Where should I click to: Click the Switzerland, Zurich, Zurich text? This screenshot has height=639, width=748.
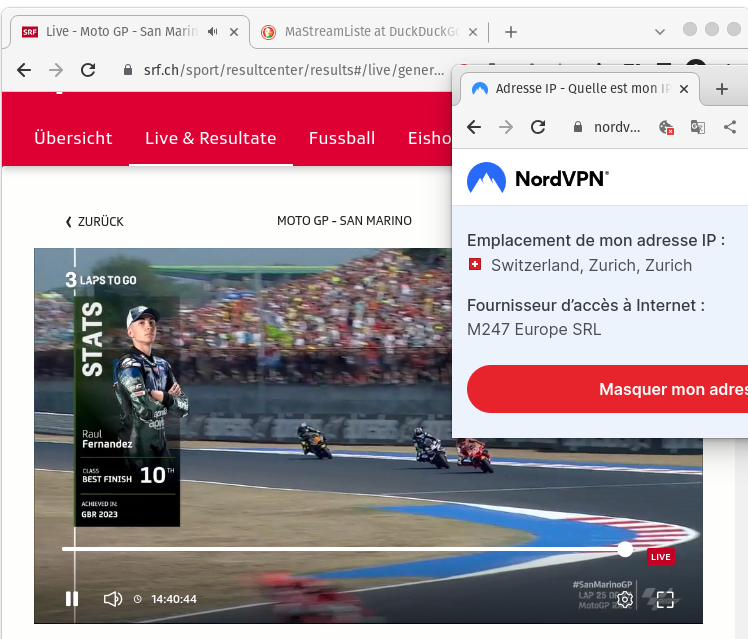tap(591, 265)
